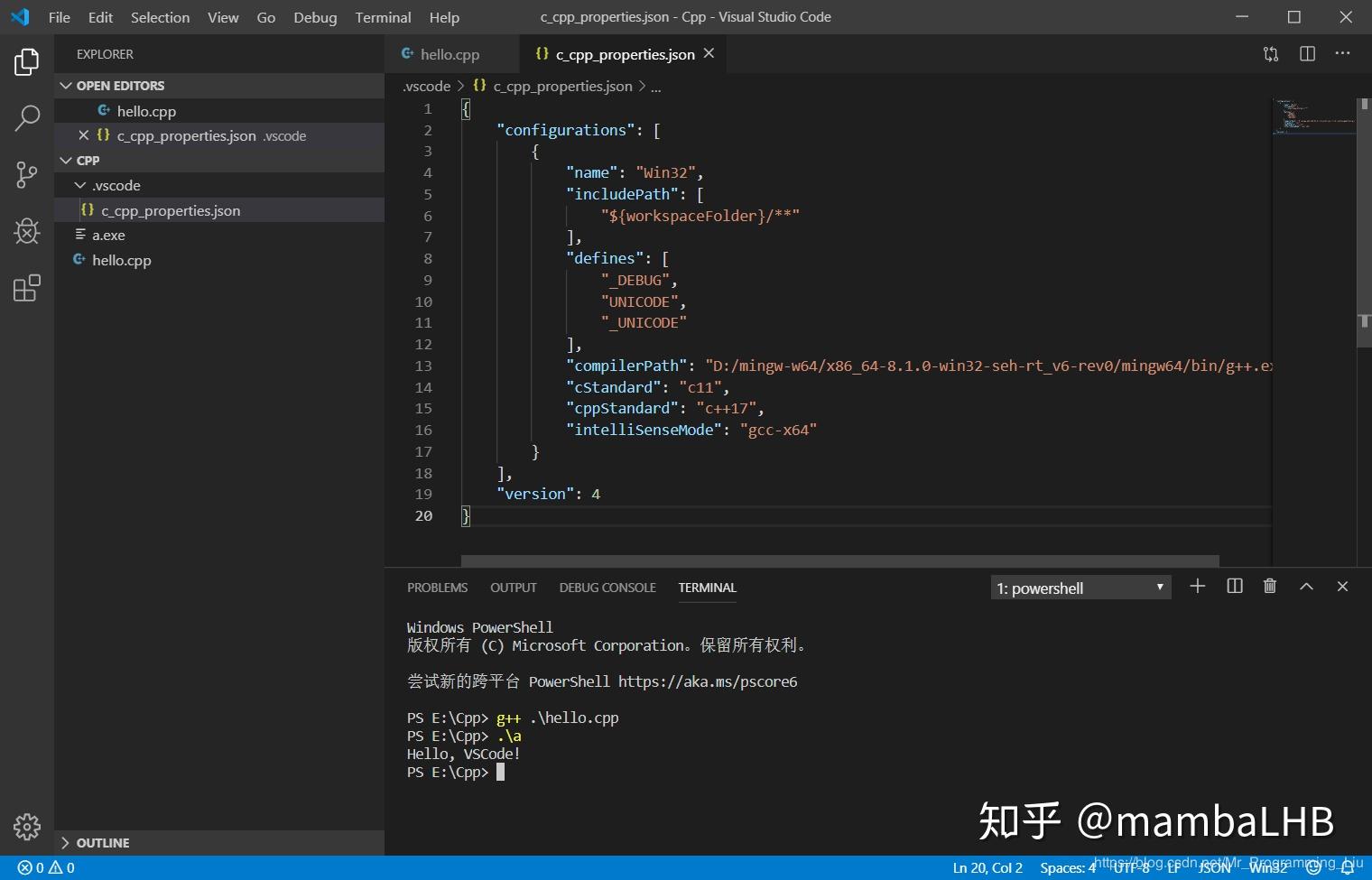
Task: Open the Search view in the activity bar
Action: [26, 118]
